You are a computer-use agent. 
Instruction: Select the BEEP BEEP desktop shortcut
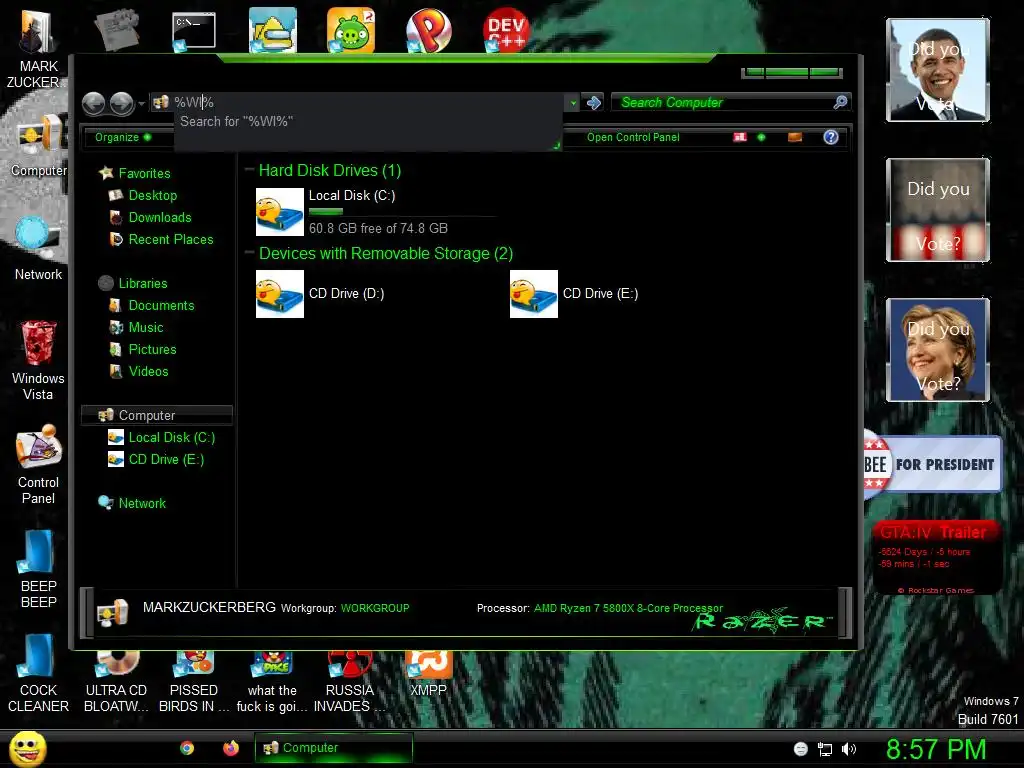[x=38, y=568]
